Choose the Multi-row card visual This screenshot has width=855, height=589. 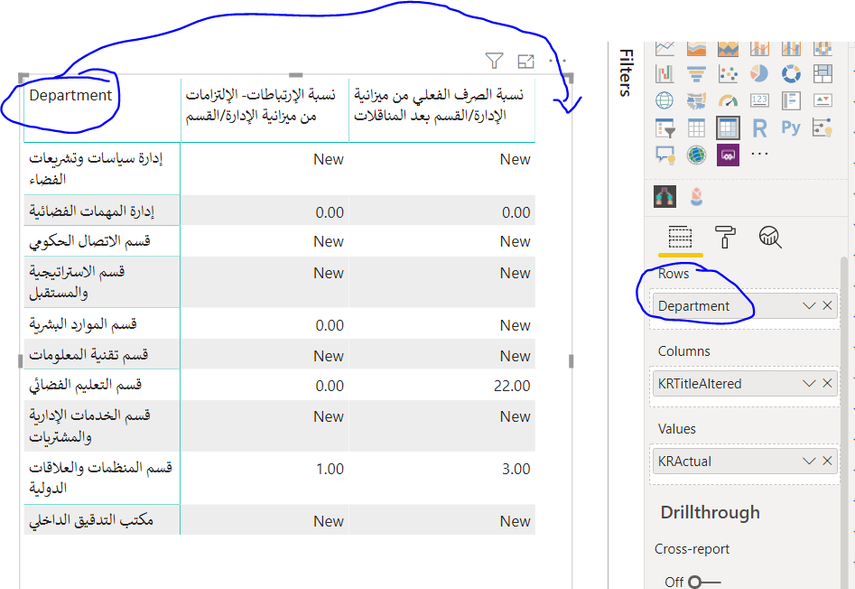(x=791, y=101)
